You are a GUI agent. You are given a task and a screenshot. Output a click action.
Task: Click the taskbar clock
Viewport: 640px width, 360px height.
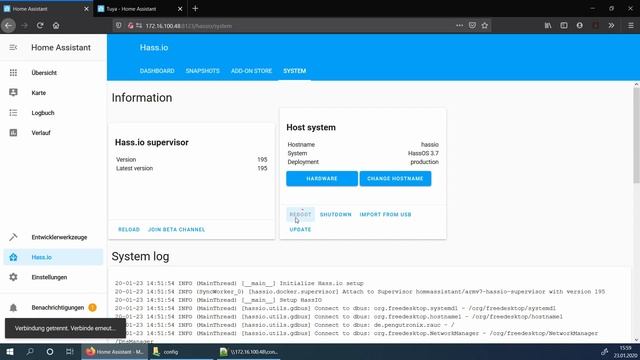pyautogui.click(x=625, y=352)
